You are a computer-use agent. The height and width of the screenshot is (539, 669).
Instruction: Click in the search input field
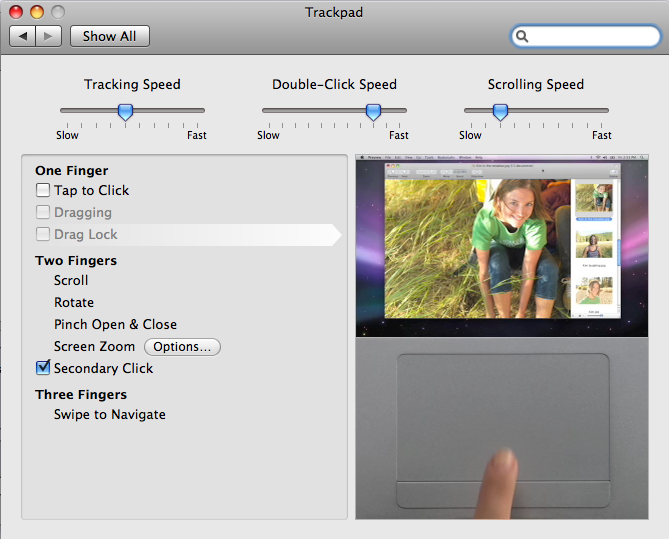coord(586,36)
